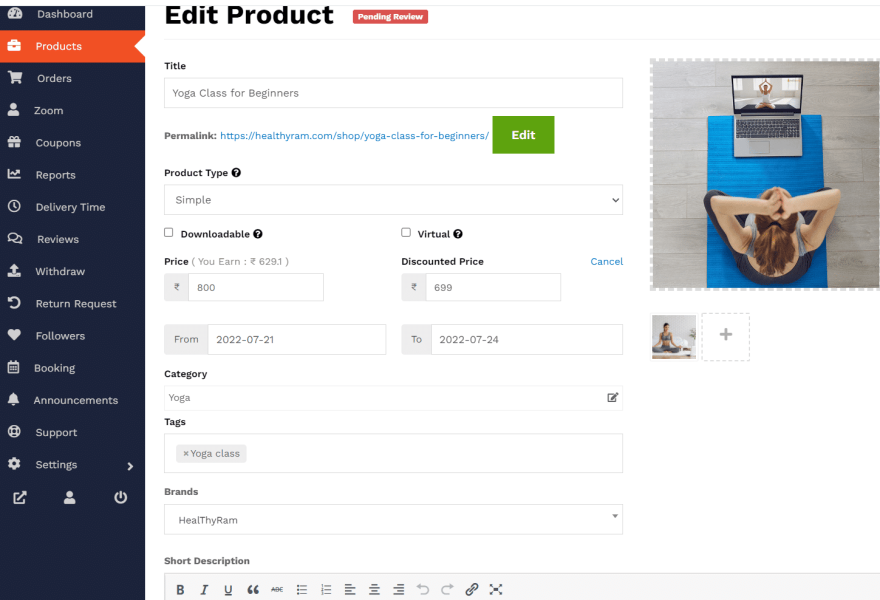Insert bulleted list in Short Description
Image resolution: width=880 pixels, height=600 pixels.
point(302,590)
